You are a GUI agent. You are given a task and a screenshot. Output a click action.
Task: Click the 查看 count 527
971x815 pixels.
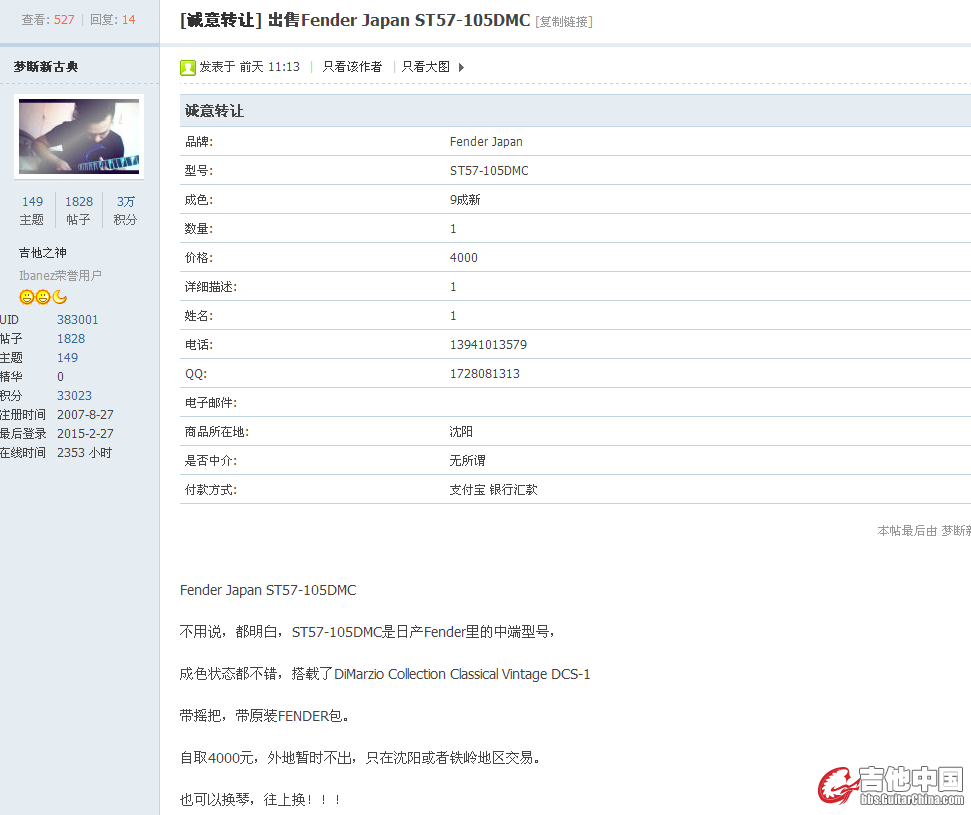pos(64,20)
